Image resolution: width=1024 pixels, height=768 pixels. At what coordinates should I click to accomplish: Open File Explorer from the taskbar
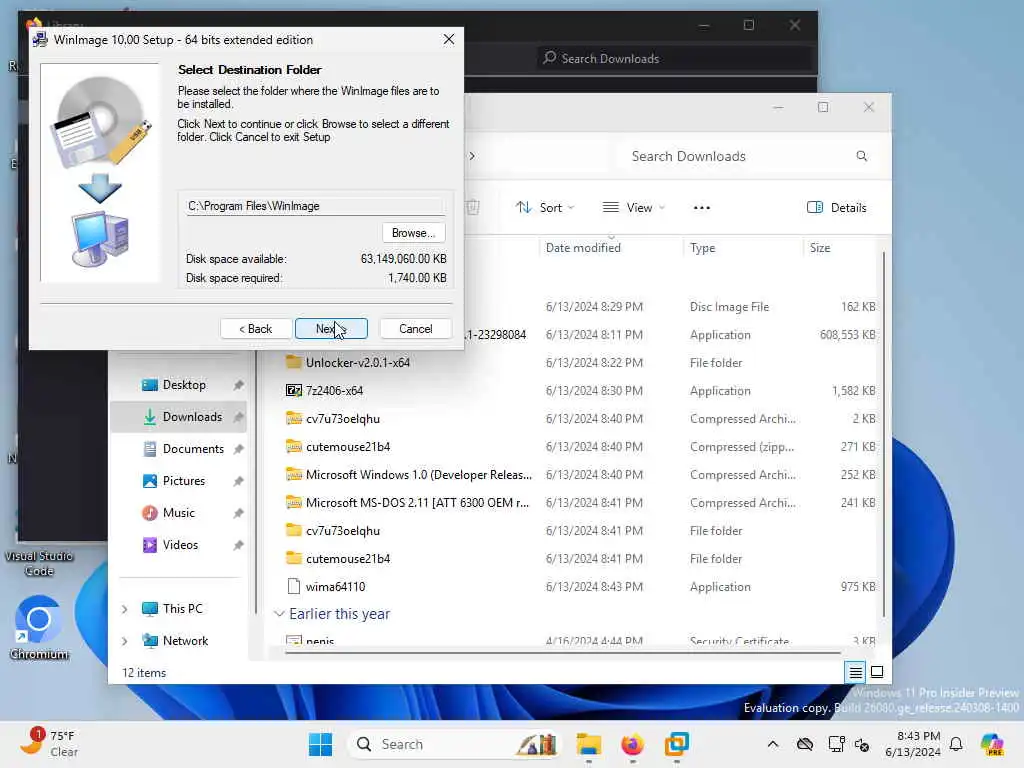click(x=588, y=744)
